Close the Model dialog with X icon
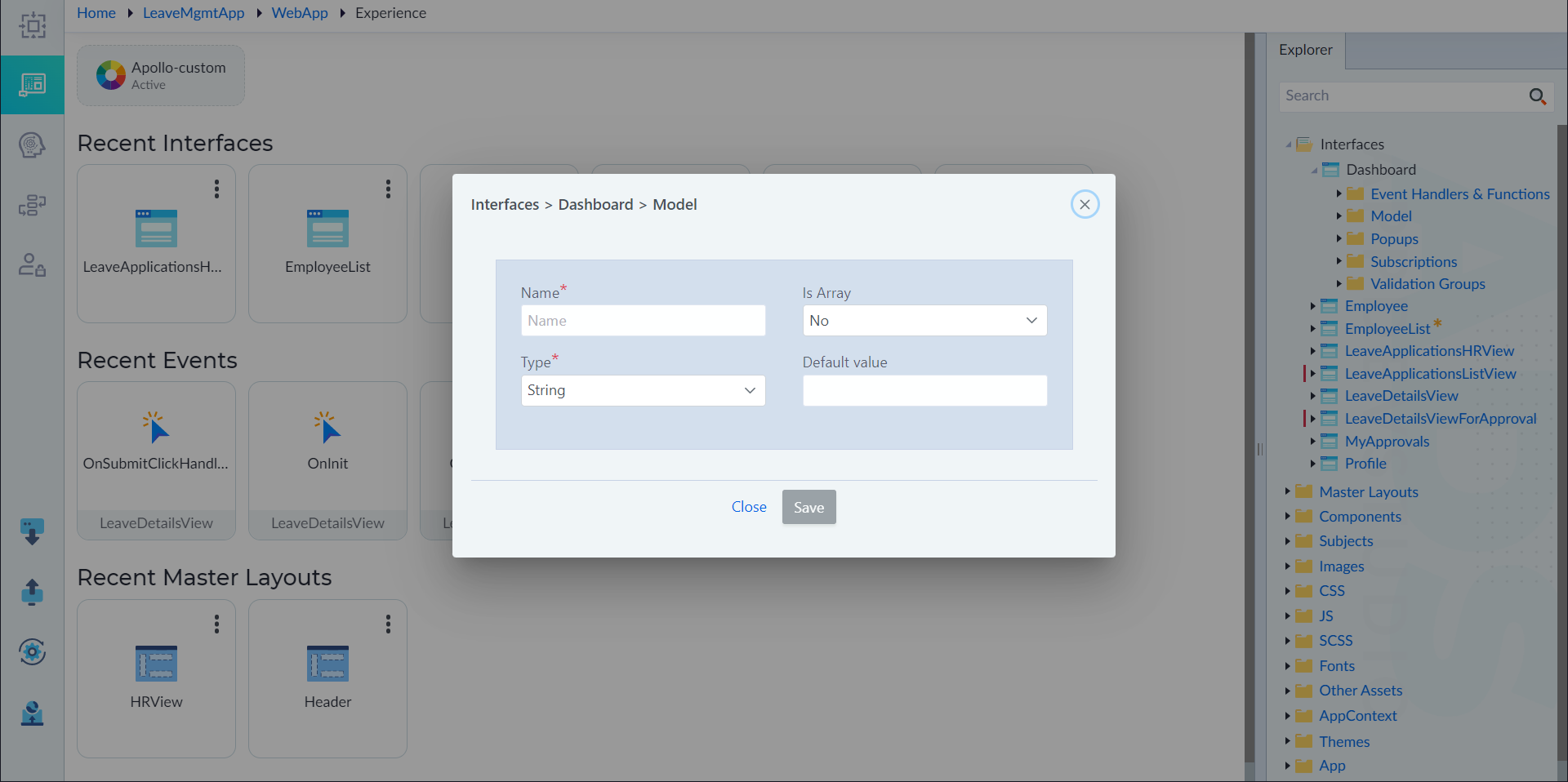This screenshot has height=782, width=1568. pos(1085,204)
